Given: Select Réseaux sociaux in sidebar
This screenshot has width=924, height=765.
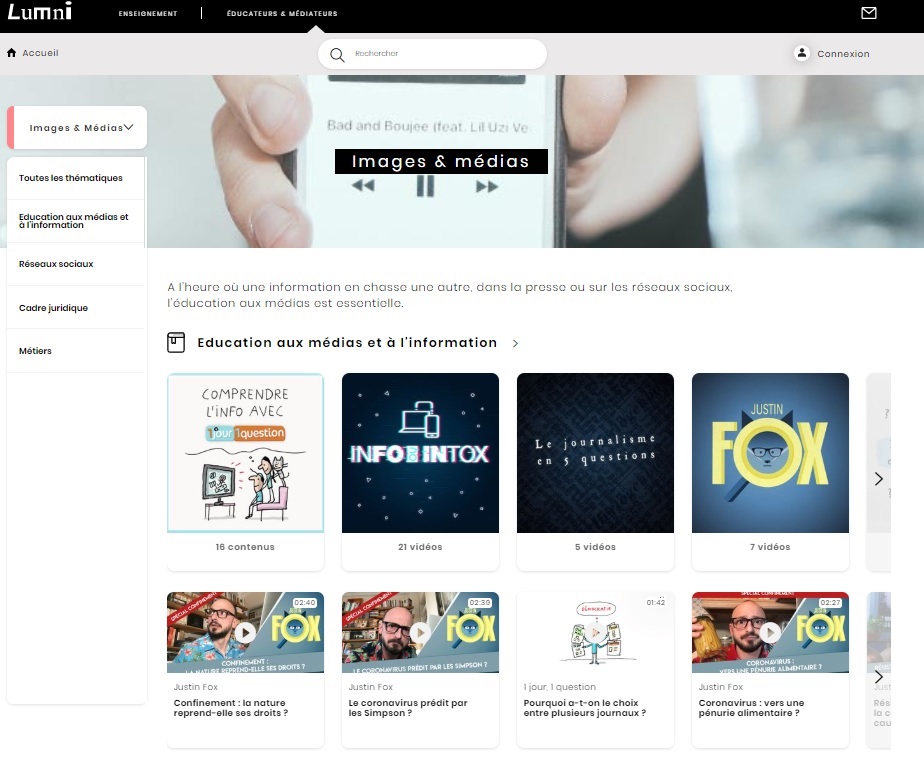Looking at the screenshot, I should (75, 264).
